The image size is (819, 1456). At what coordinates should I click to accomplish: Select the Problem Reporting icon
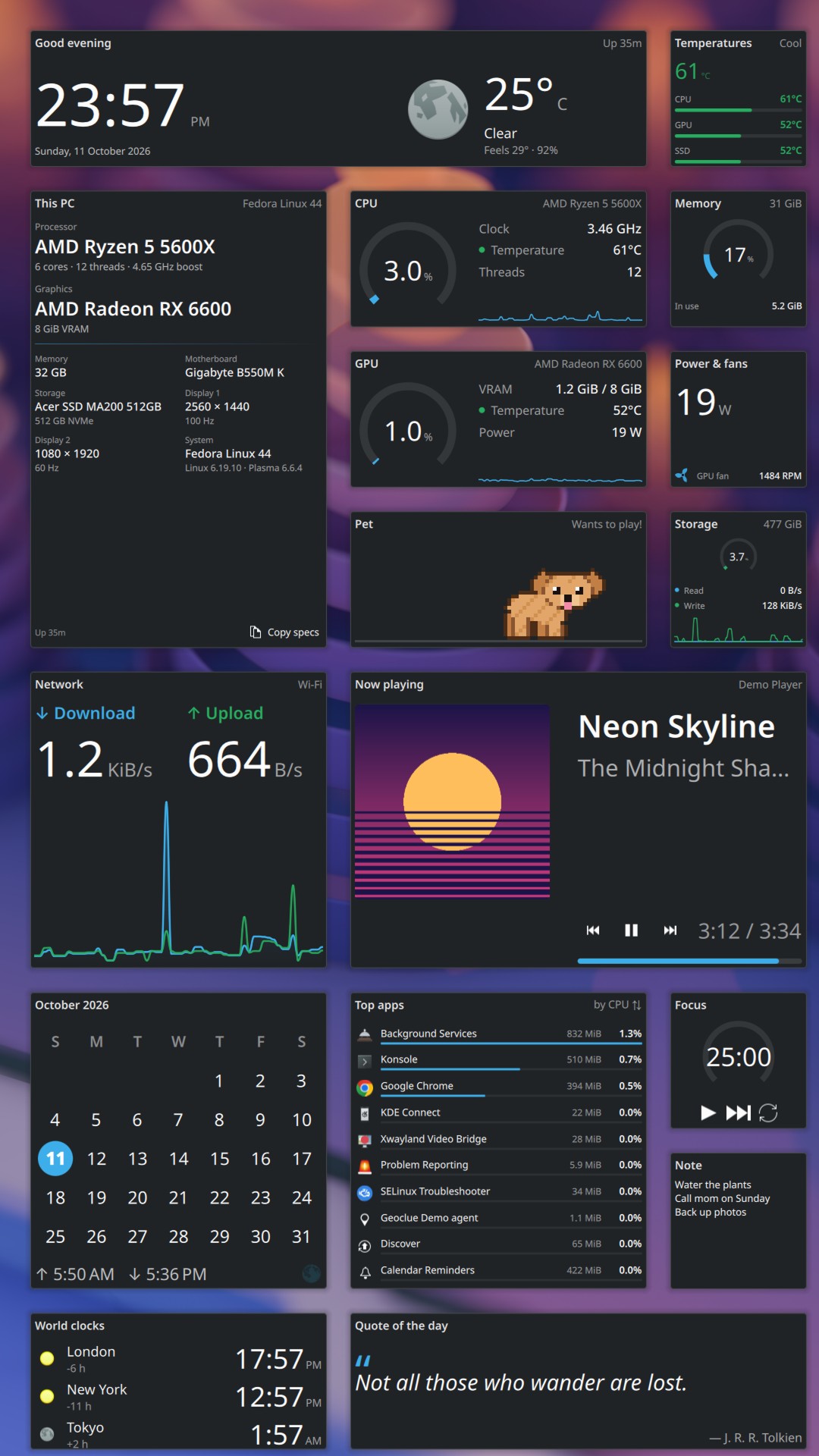365,1166
